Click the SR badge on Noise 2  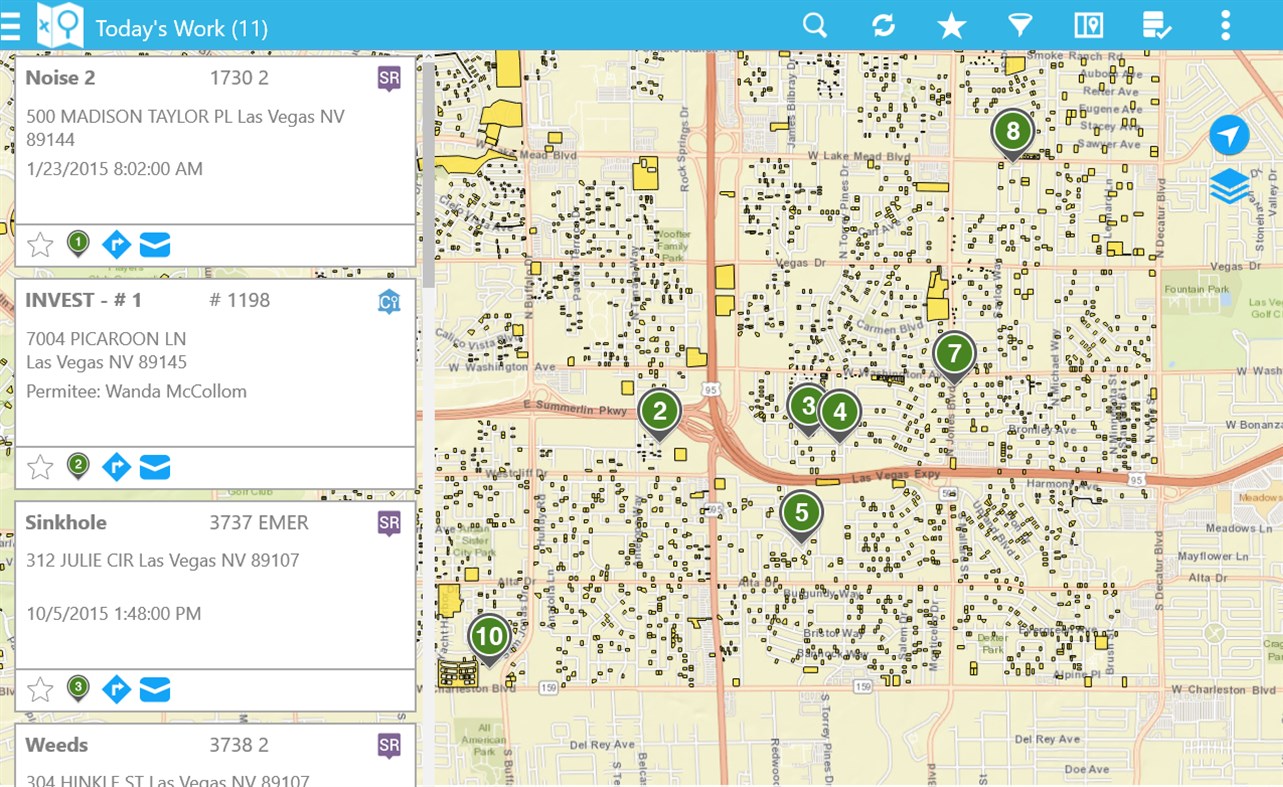click(389, 78)
